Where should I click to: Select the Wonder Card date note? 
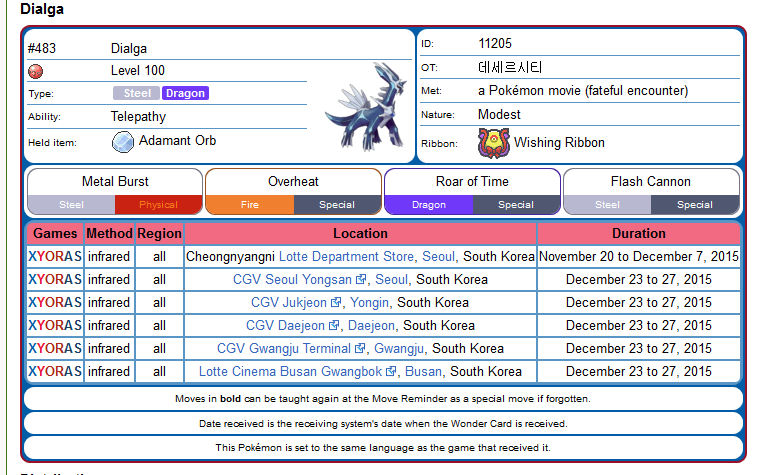tap(383, 424)
